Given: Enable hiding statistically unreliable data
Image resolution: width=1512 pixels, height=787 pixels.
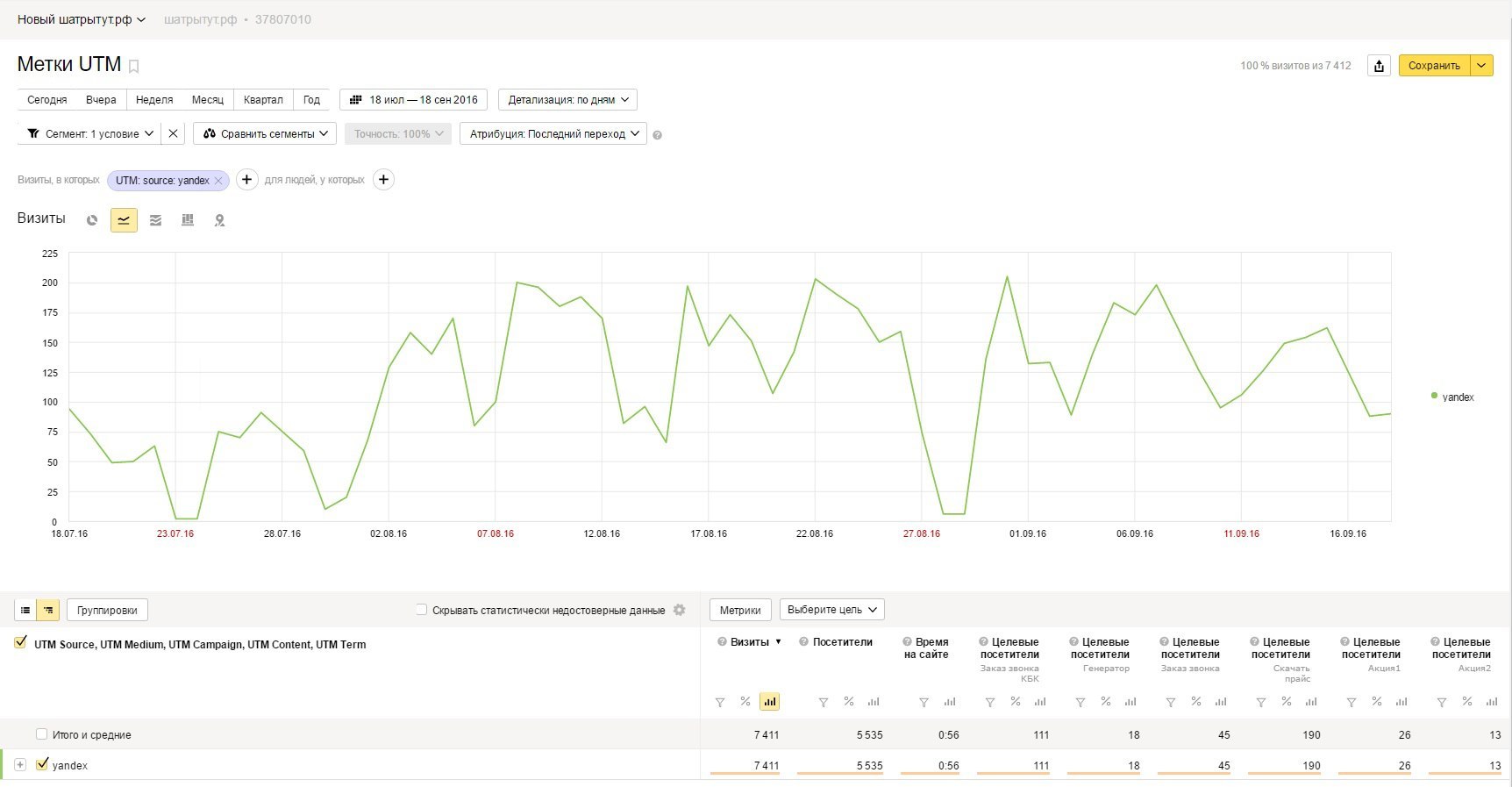Looking at the screenshot, I should [x=422, y=610].
